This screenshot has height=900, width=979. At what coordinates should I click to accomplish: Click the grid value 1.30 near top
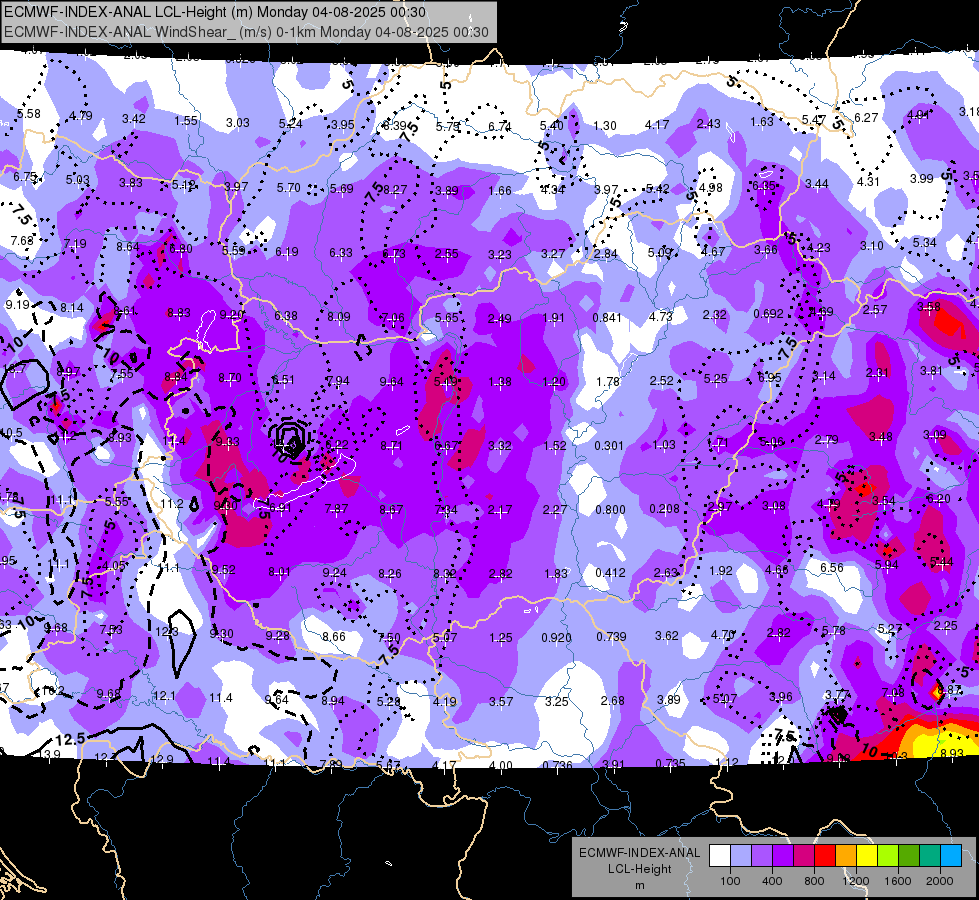(x=604, y=126)
